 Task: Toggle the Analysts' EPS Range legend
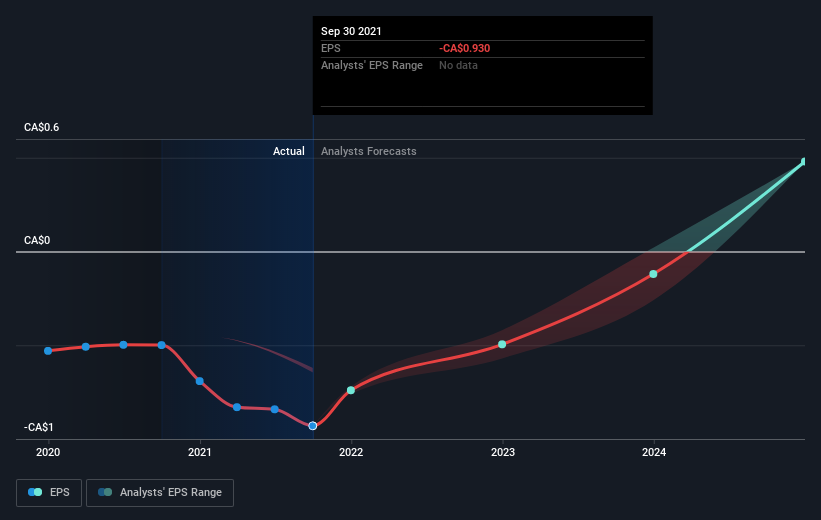(x=160, y=493)
